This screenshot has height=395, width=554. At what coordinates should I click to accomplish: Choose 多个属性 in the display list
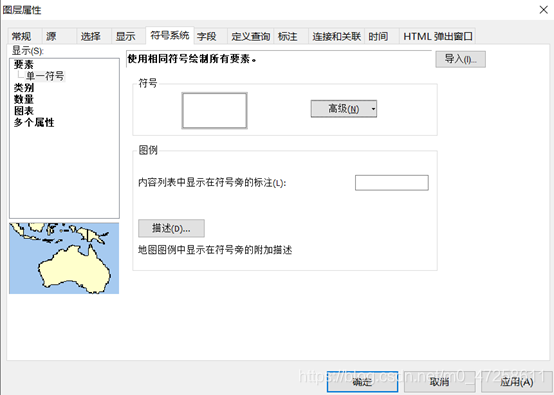34,123
